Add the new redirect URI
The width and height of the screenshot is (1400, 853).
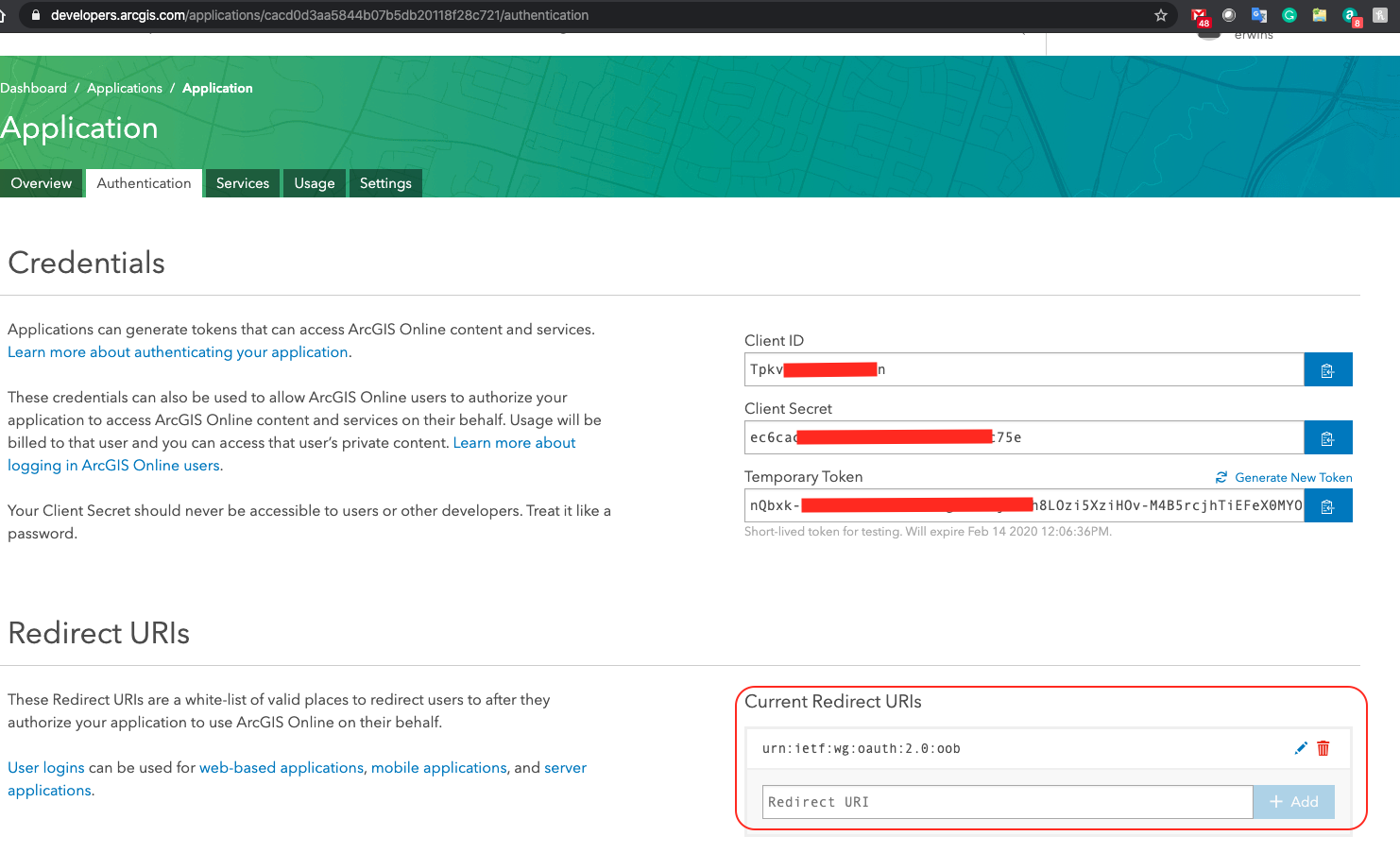click(x=1294, y=802)
